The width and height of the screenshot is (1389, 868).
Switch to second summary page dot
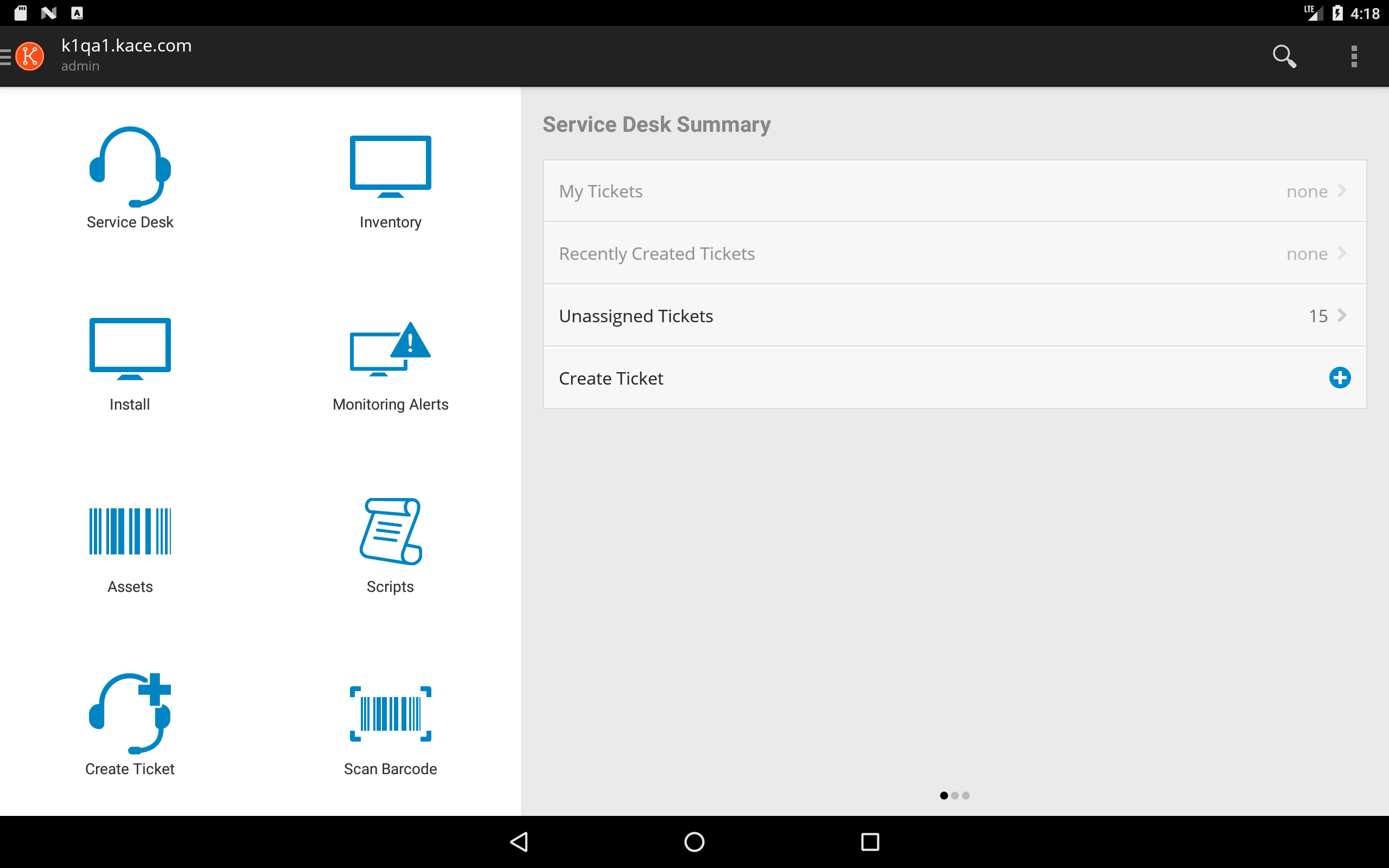tap(954, 796)
